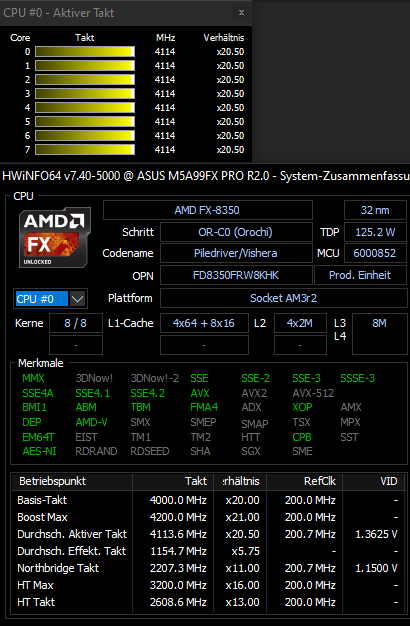This screenshot has height=626, width=410.
Task: Click the 1.3625 V VID value
Action: (x=376, y=534)
